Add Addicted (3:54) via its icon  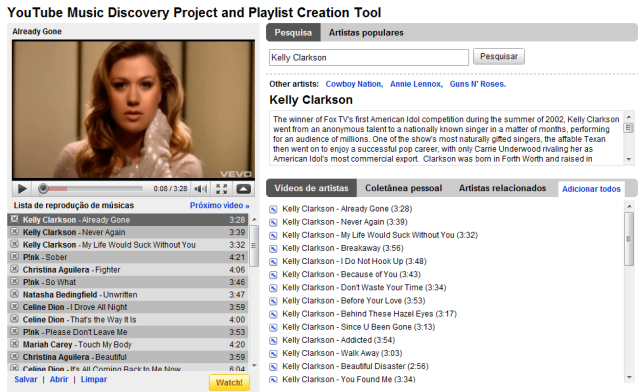[x=273, y=340]
